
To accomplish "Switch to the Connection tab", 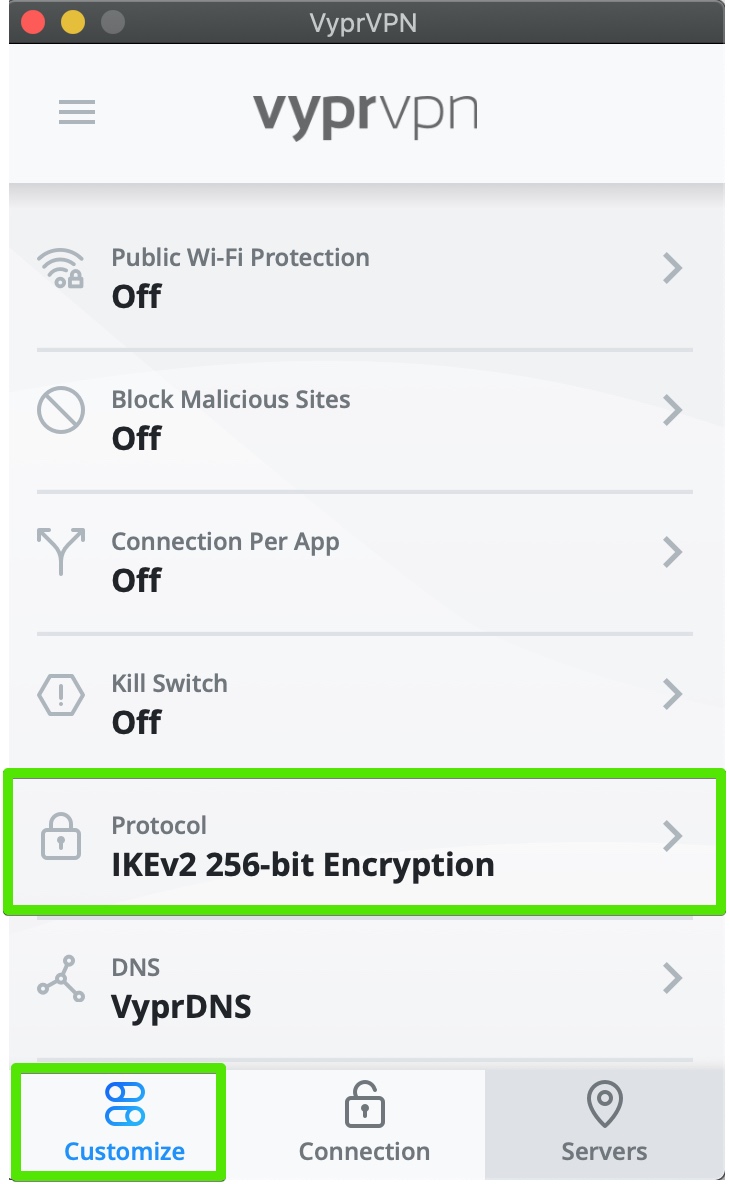I will point(364,1123).
